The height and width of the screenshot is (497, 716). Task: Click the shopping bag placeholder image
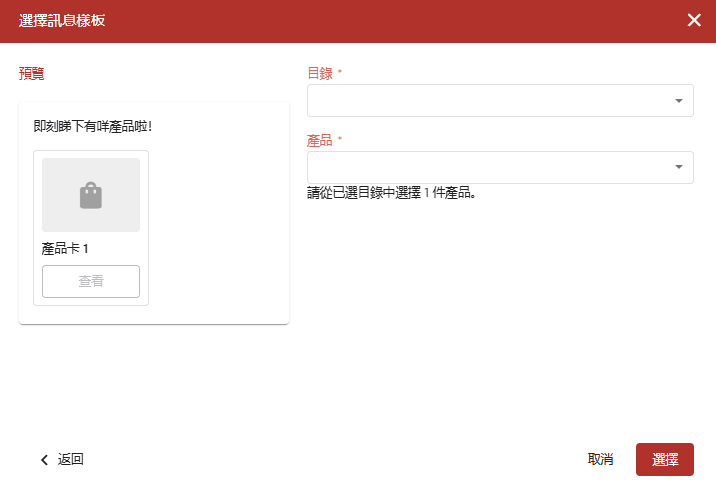pos(91,195)
